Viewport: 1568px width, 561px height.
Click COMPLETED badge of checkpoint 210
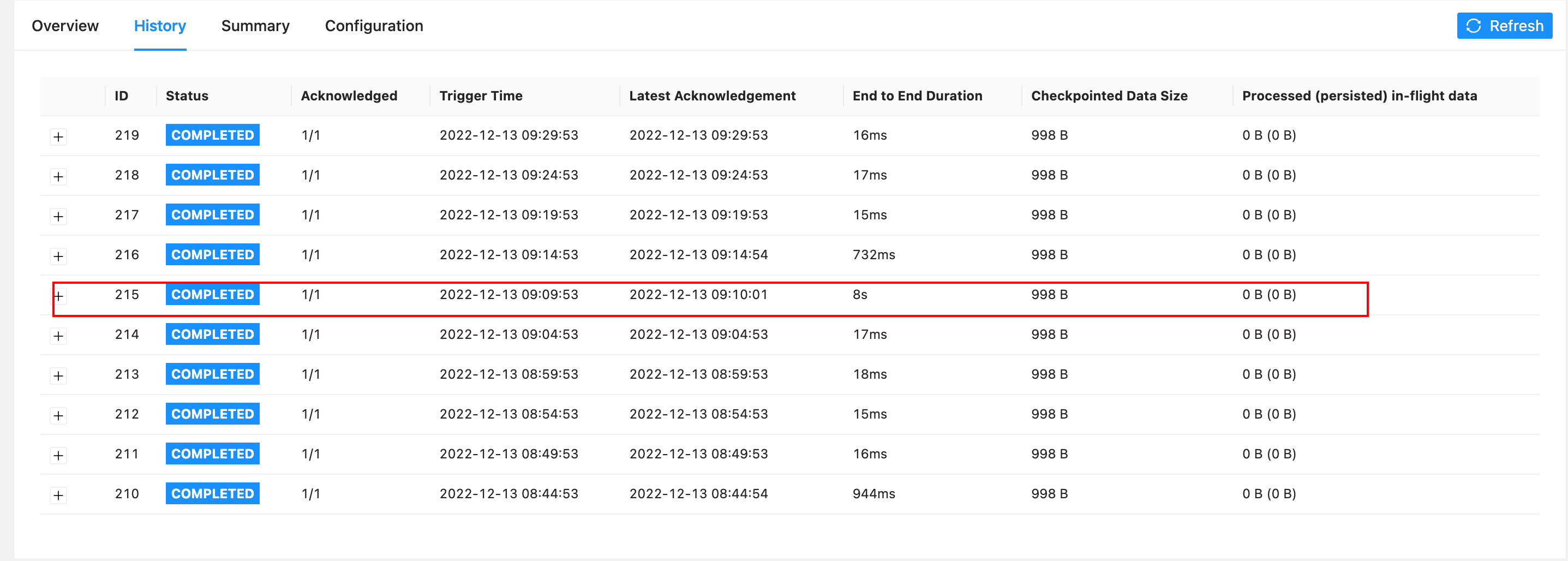pos(212,493)
